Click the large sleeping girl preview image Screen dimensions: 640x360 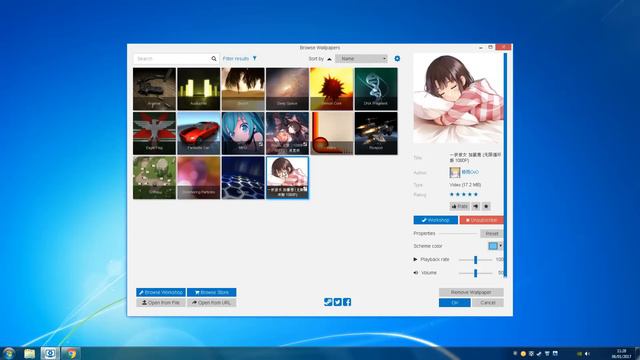coord(458,98)
